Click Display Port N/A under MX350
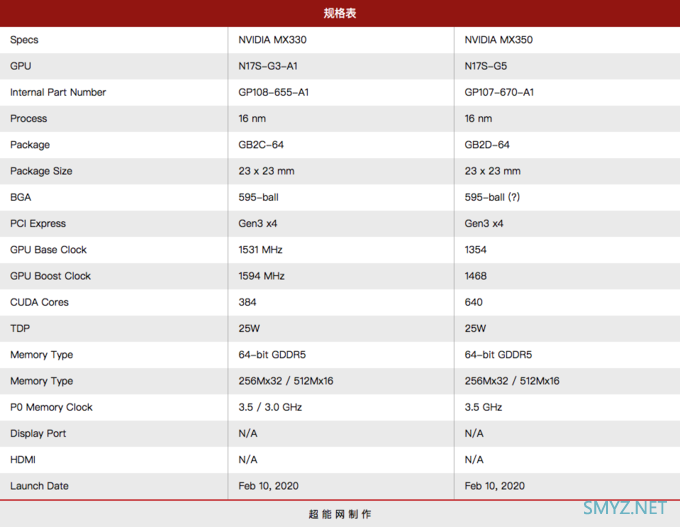 point(474,433)
